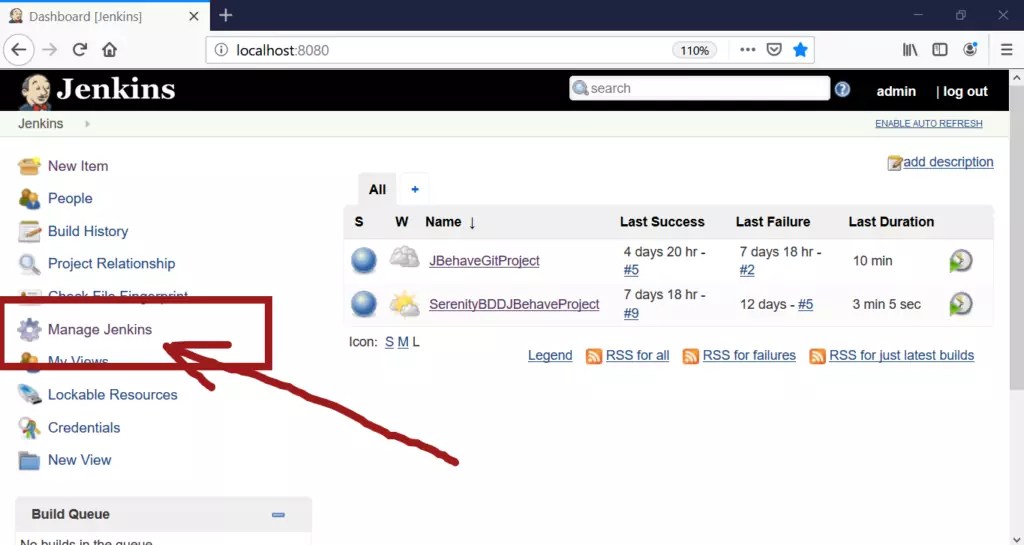Click the New View folder icon
The width and height of the screenshot is (1024, 545).
29,460
